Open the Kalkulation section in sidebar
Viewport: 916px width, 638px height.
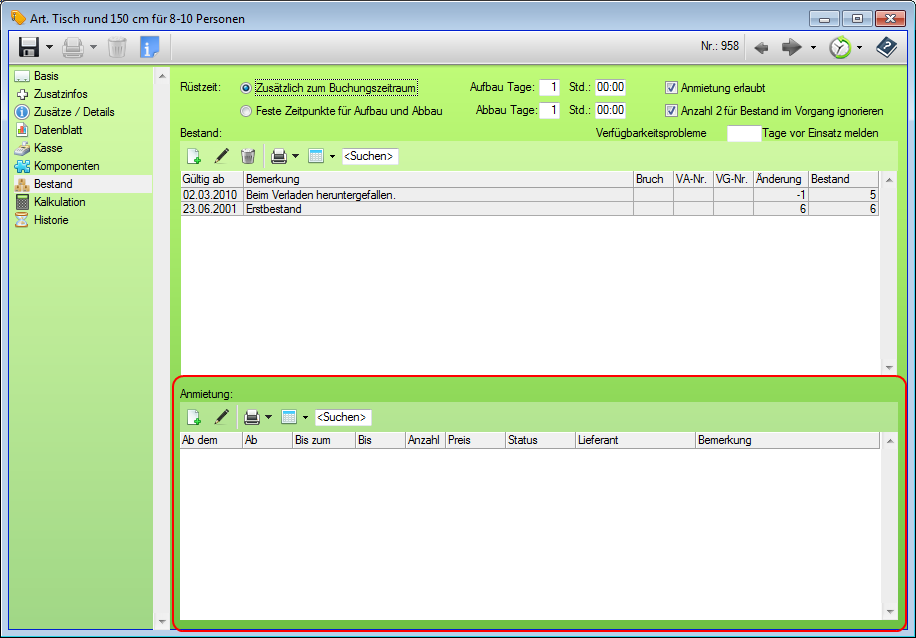(x=59, y=202)
